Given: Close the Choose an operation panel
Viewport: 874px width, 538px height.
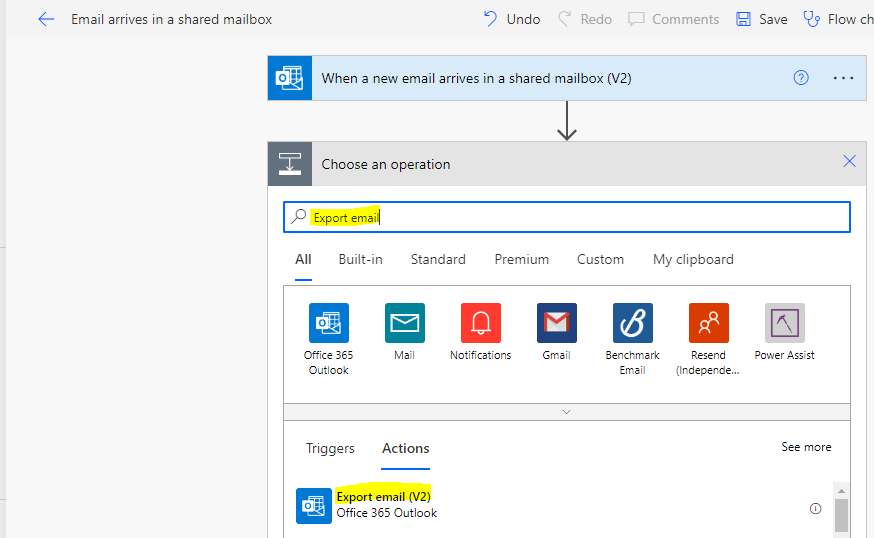Looking at the screenshot, I should point(849,162).
